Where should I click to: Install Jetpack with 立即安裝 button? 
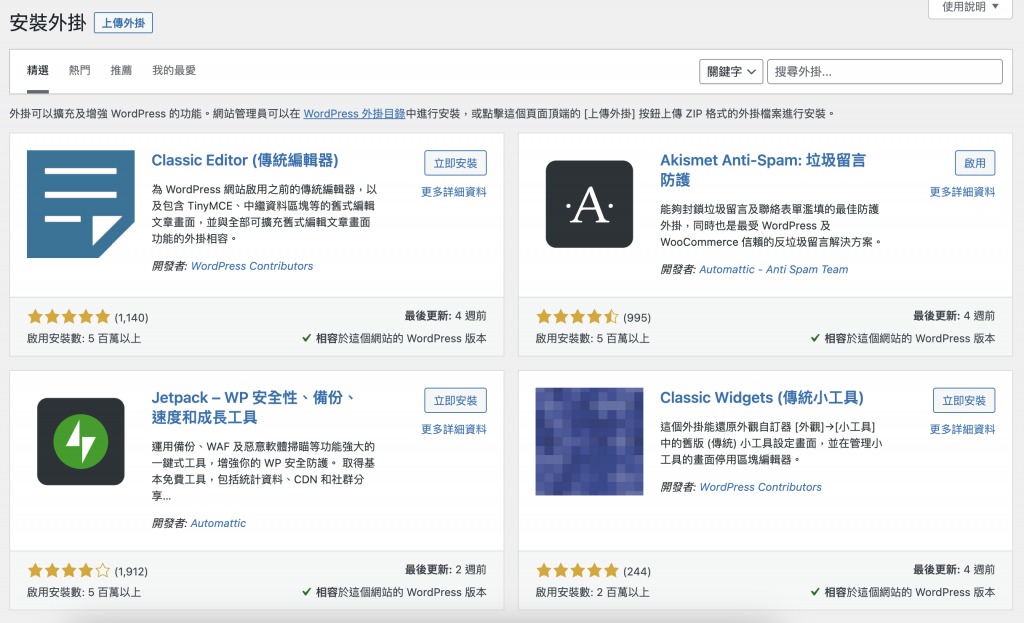point(455,400)
